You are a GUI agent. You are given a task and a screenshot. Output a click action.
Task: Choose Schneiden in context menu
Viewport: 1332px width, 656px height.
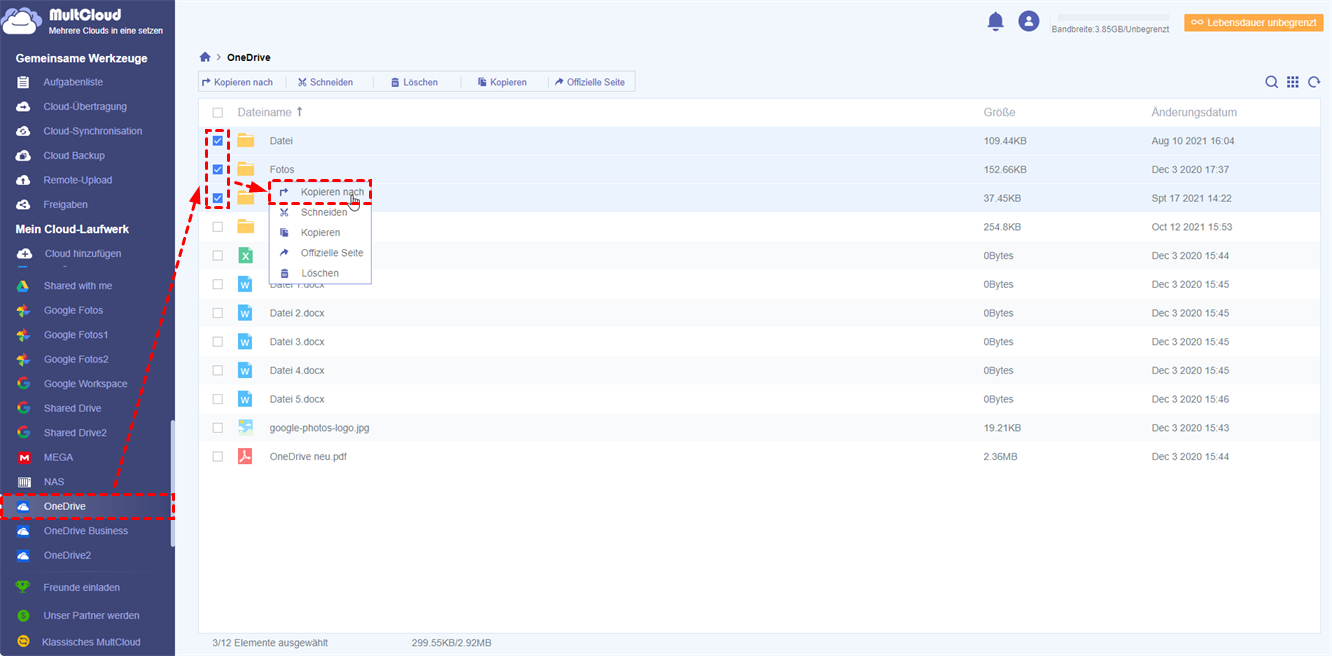[320, 212]
